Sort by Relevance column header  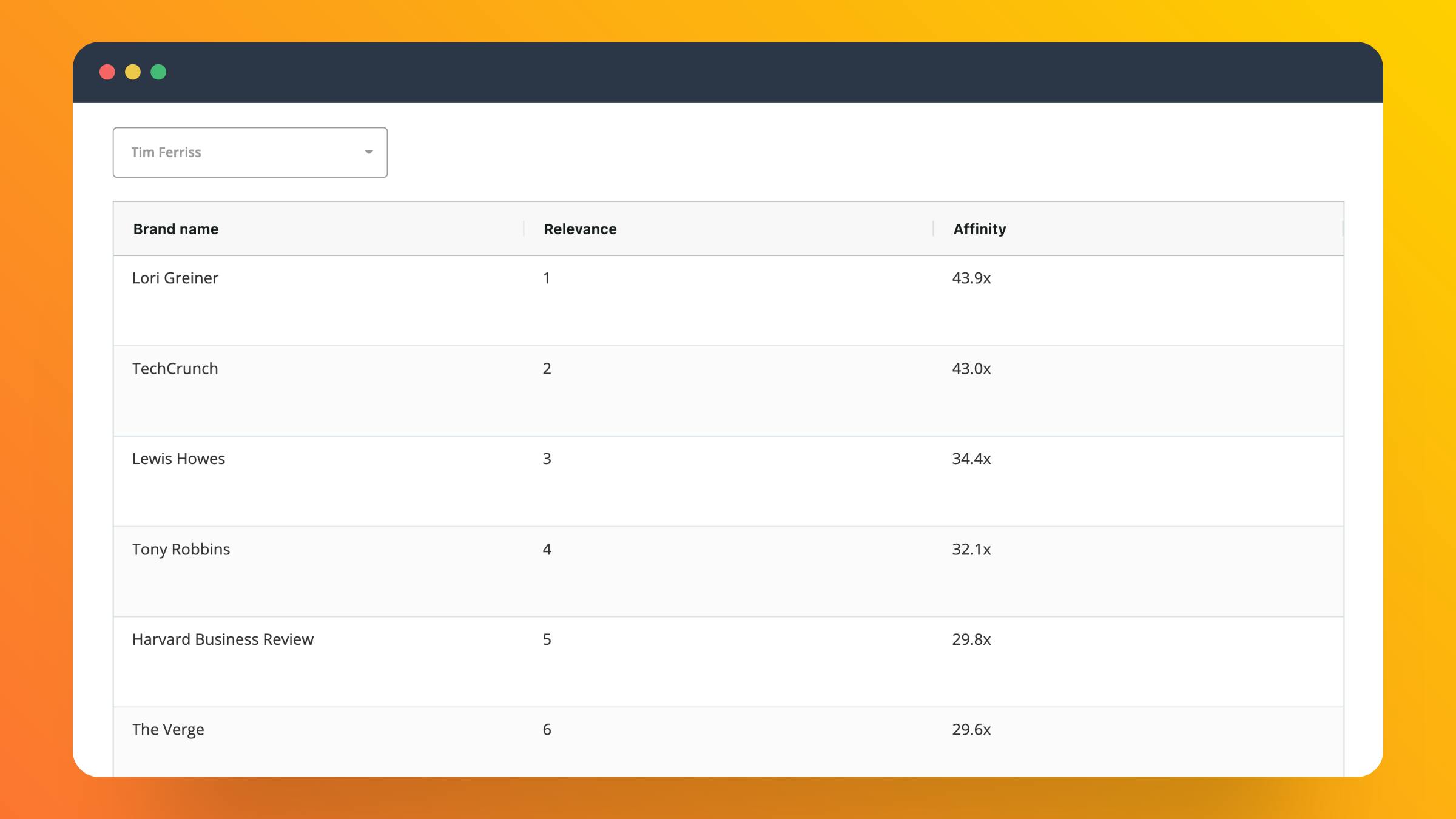(580, 229)
